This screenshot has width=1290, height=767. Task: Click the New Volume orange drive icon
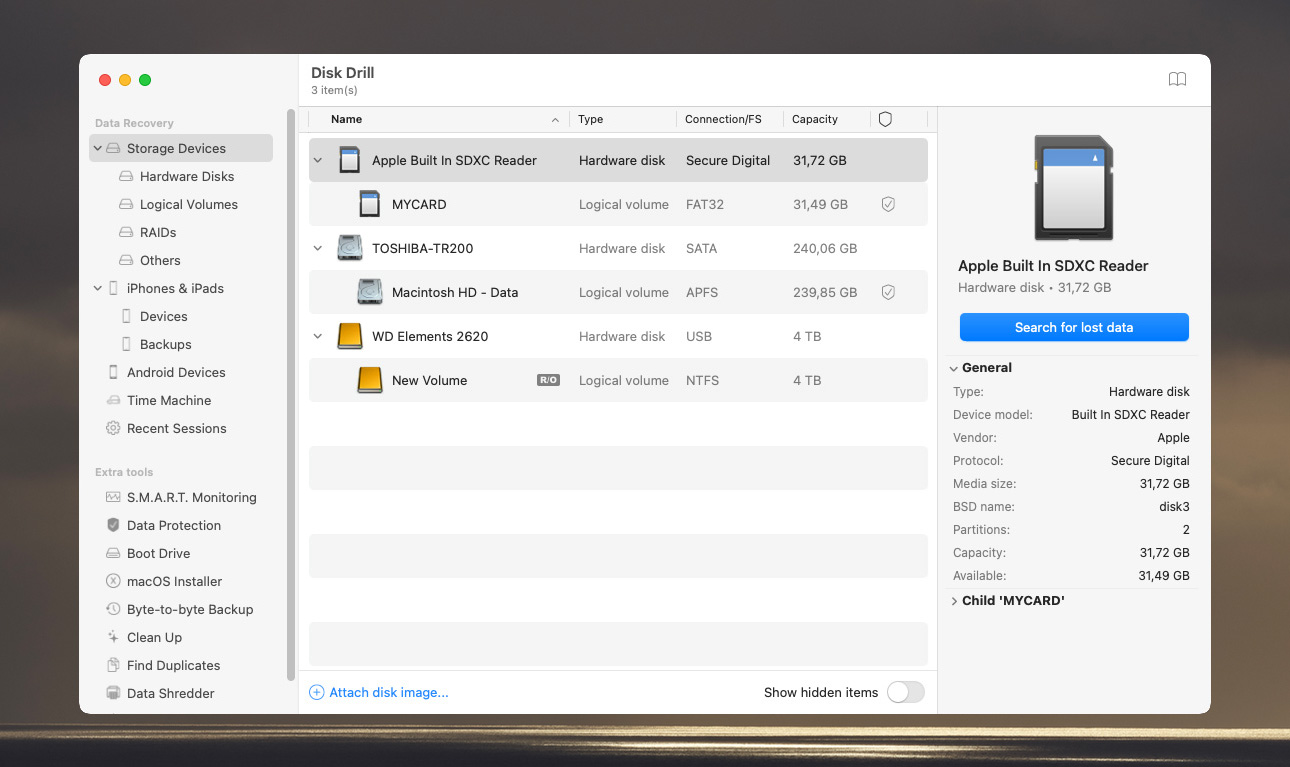click(369, 380)
